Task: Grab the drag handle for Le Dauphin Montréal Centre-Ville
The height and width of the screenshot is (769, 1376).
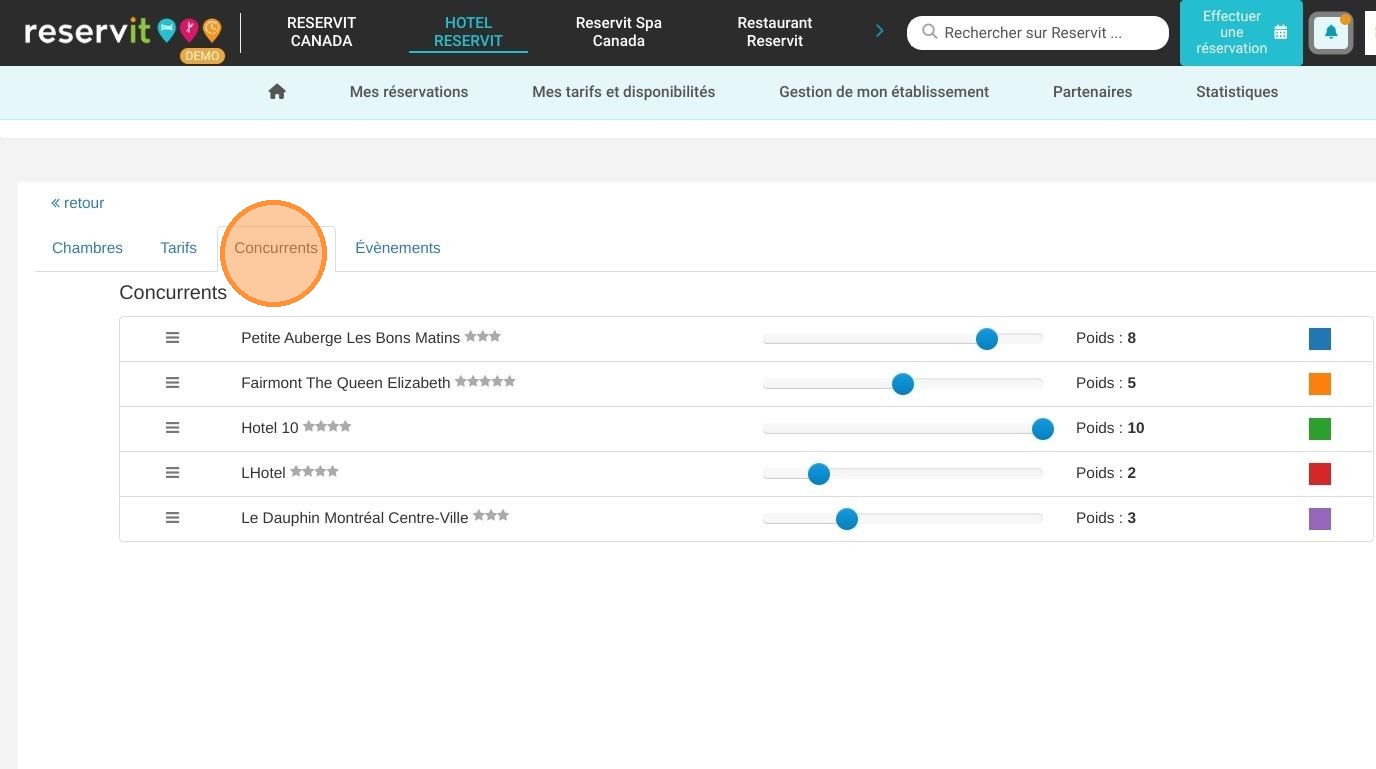Action: coord(172,518)
